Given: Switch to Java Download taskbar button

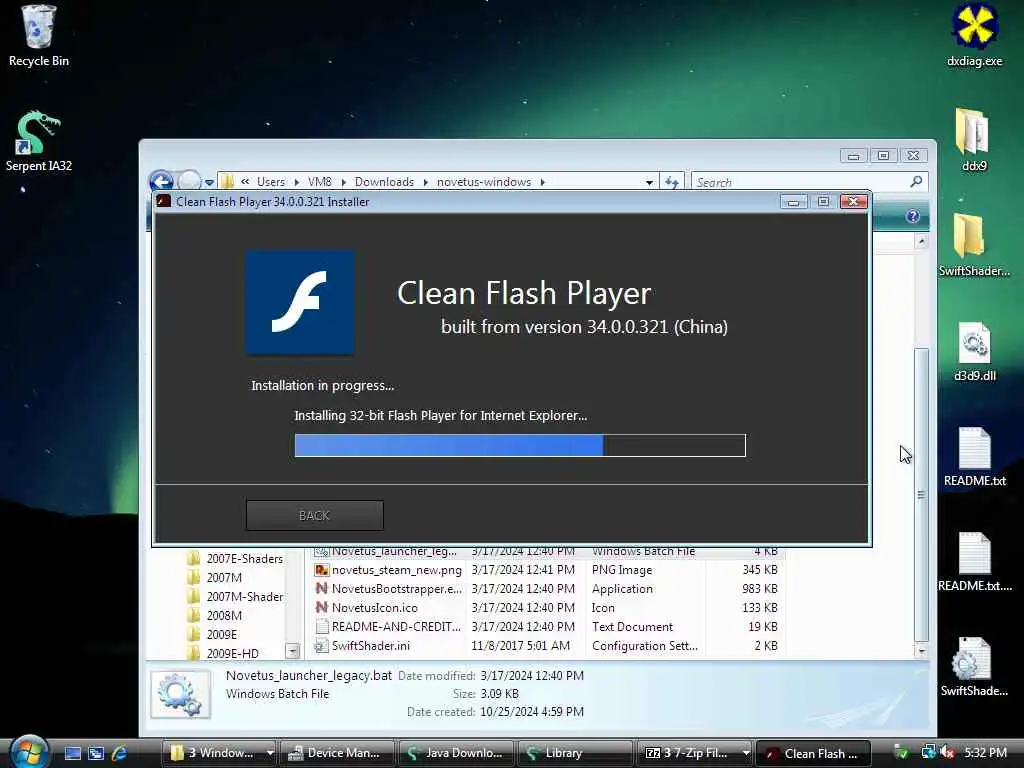Looking at the screenshot, I should 455,753.
